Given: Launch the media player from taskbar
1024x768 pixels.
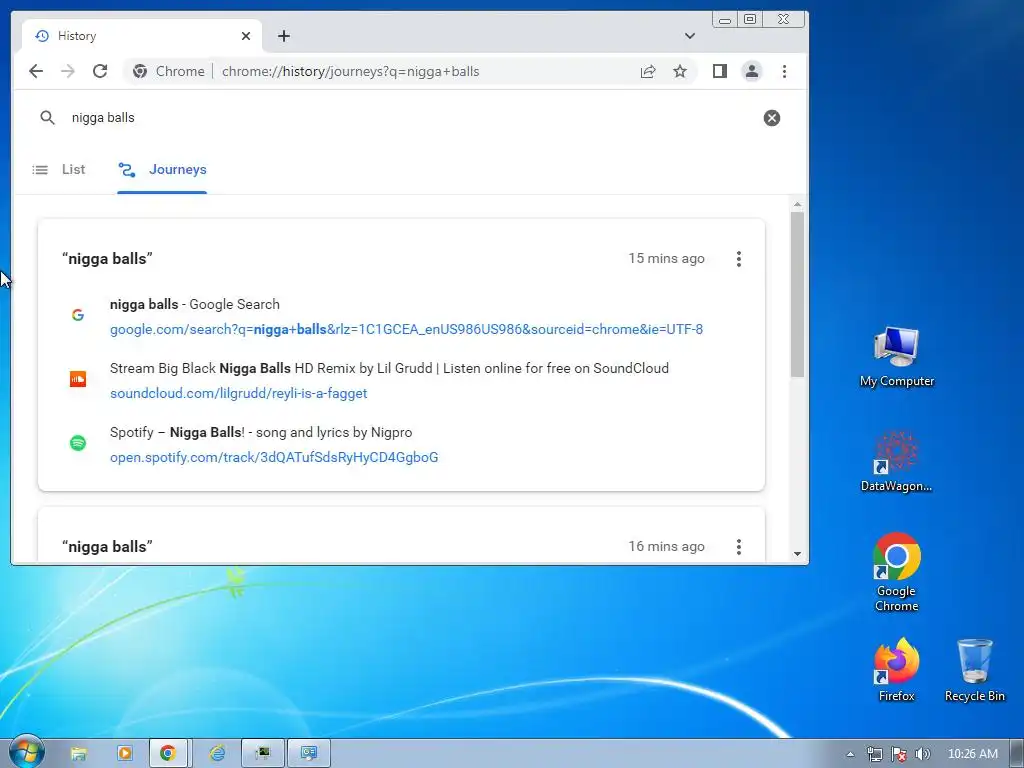Looking at the screenshot, I should coord(124,754).
